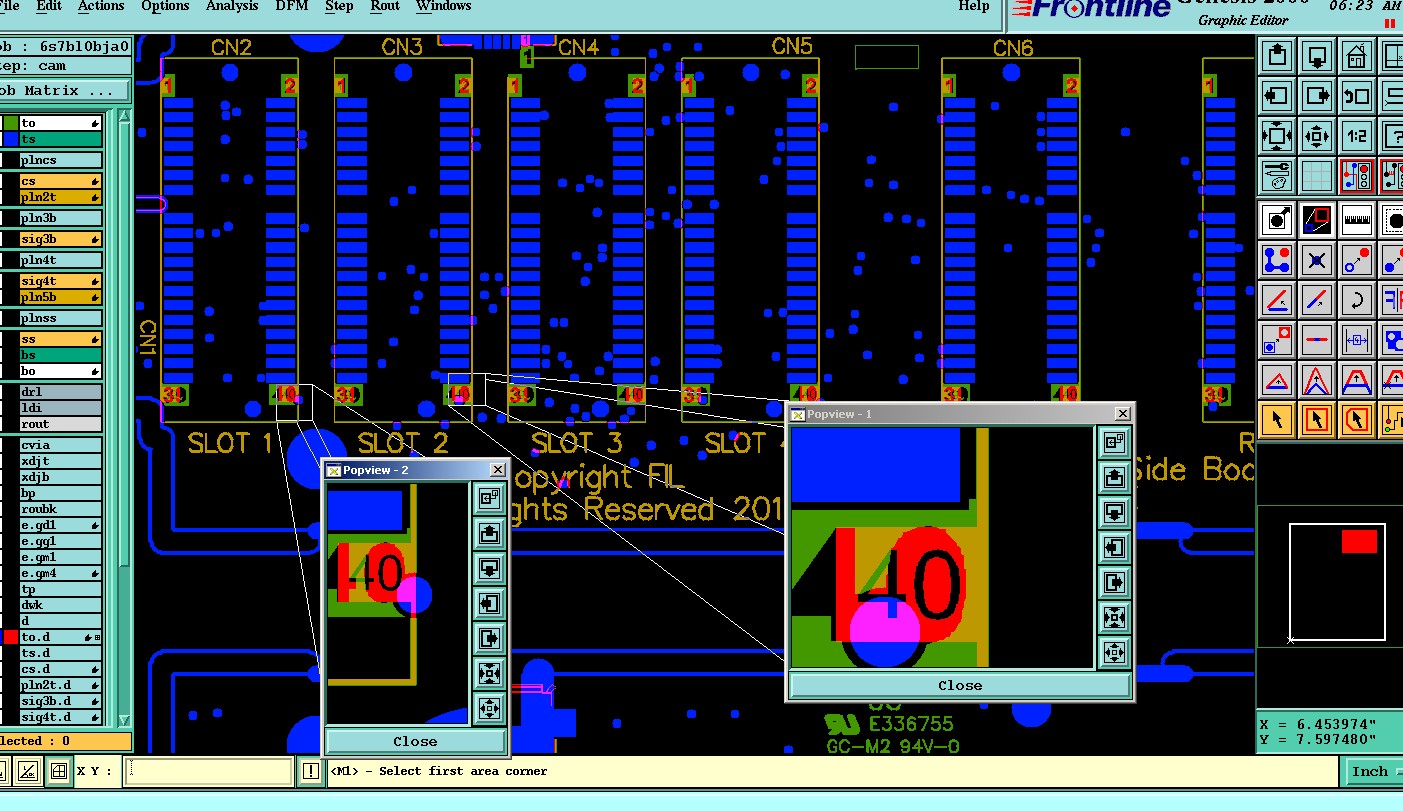Select the feature highlight tool with arrow
The image size is (1403, 811).
tap(1277, 219)
